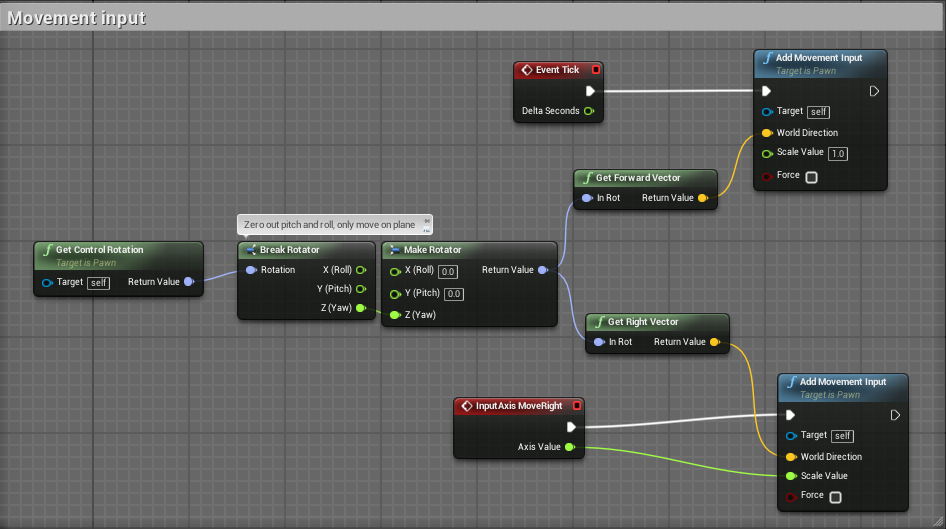Click the Get Right Vector In Rot pin
946x529 pixels.
597,342
